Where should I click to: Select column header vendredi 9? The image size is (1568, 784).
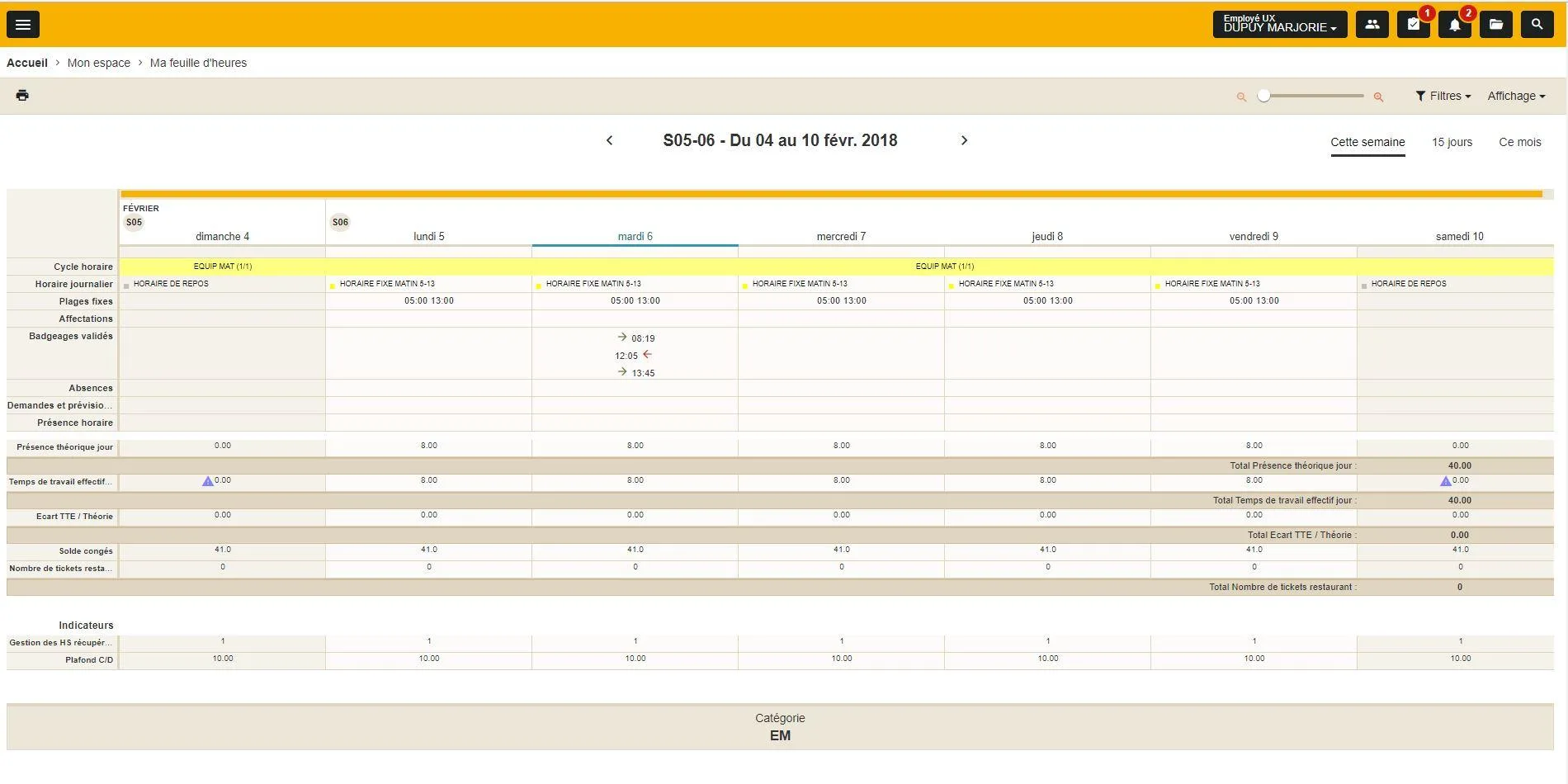click(x=1254, y=236)
